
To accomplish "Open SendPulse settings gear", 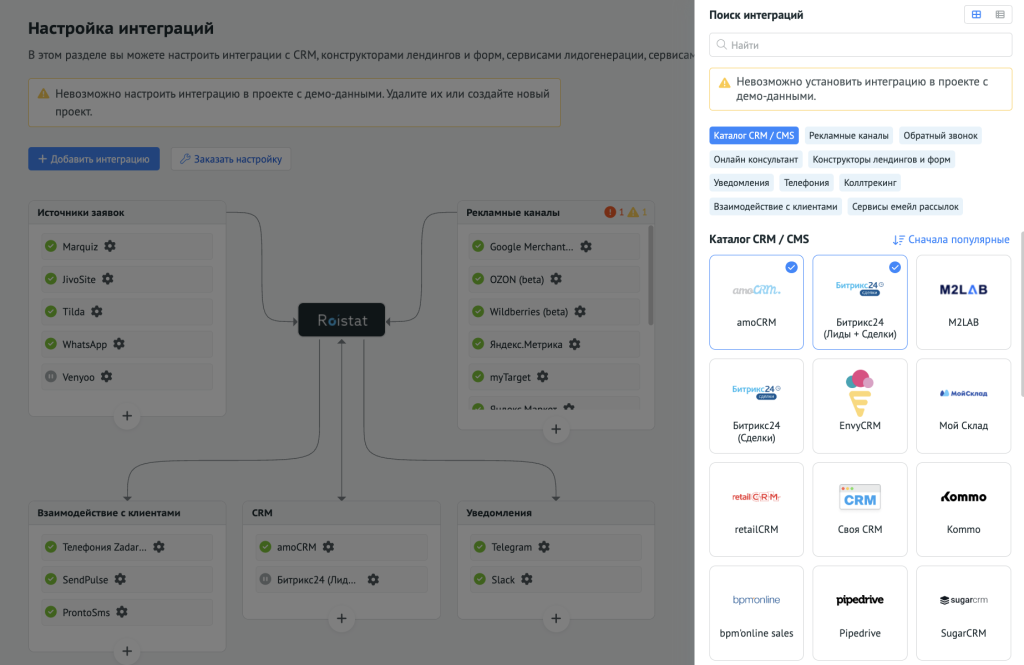I will [x=119, y=579].
